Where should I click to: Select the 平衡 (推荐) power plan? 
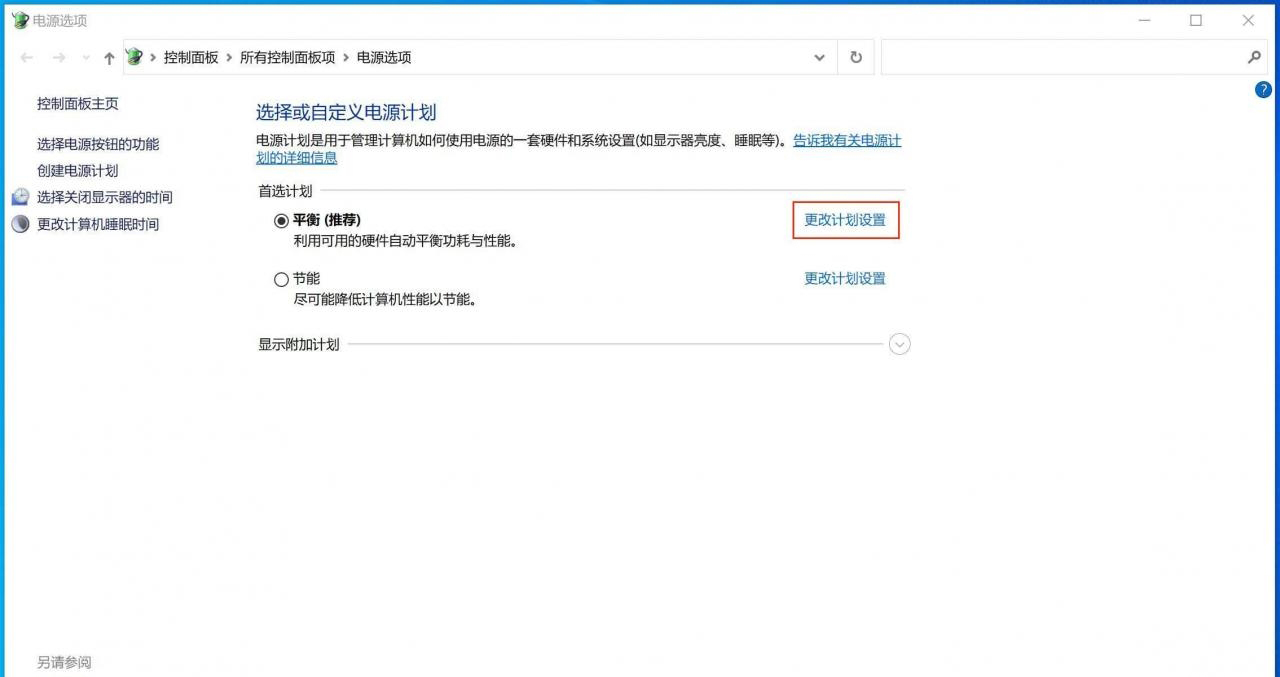pos(281,221)
